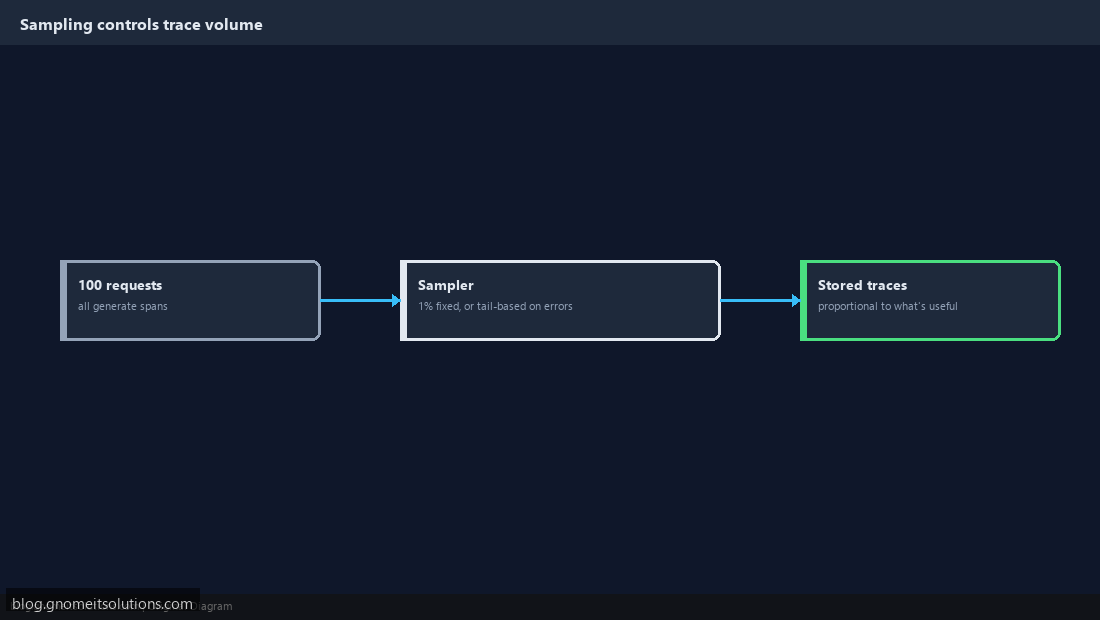Select the 'Sampler' node box
The image size is (1100, 620).
(560, 300)
